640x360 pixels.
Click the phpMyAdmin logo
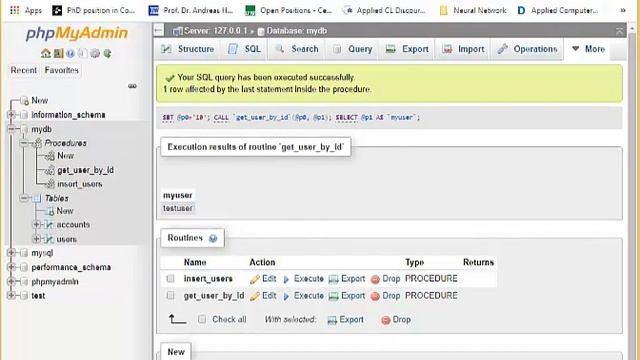[x=77, y=33]
